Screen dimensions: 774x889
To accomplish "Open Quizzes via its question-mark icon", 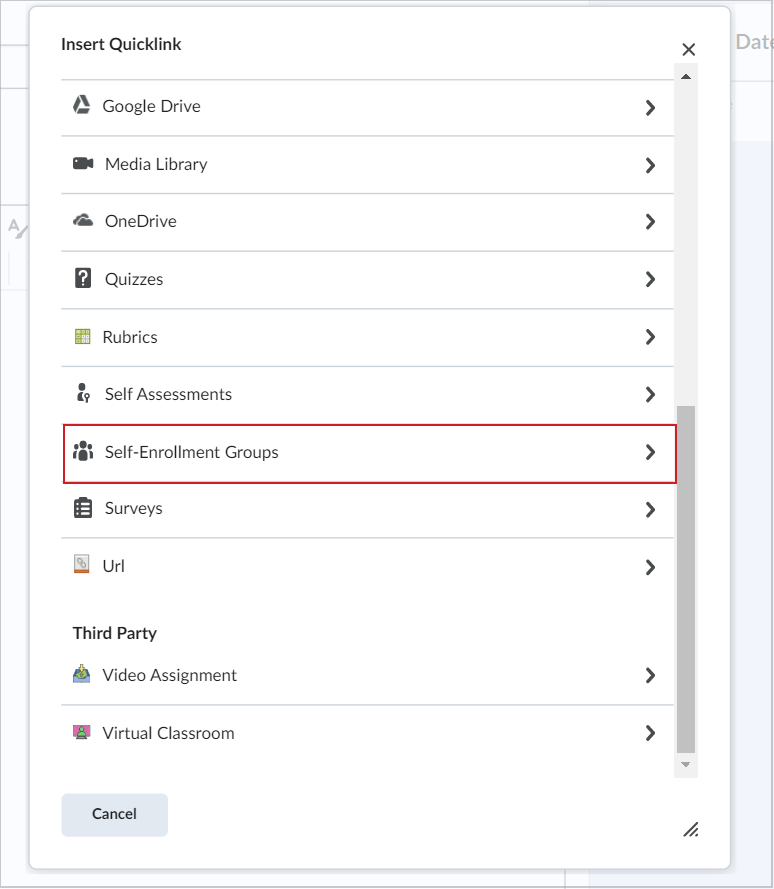I will point(82,279).
